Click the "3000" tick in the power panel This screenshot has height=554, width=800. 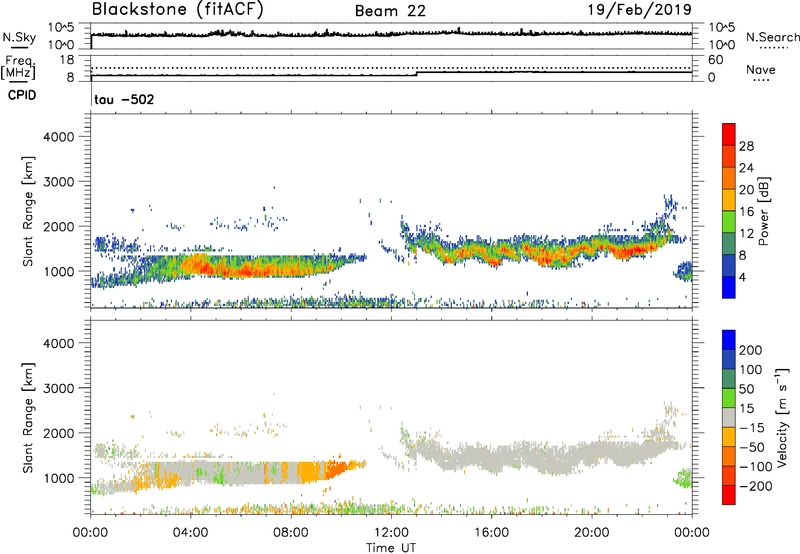coord(58,182)
